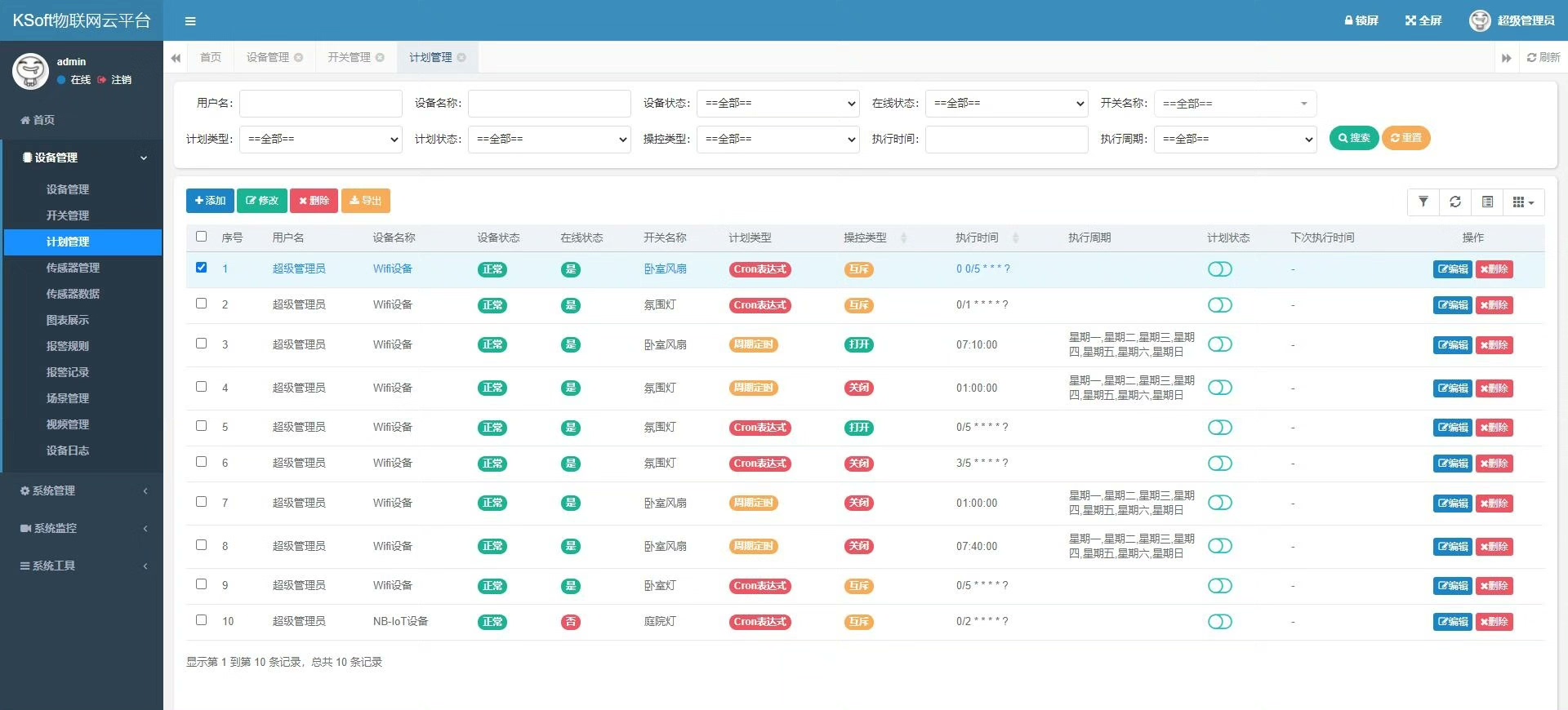Toggle the hamburger sidebar menu icon
The width and height of the screenshot is (1568, 710).
190,21
